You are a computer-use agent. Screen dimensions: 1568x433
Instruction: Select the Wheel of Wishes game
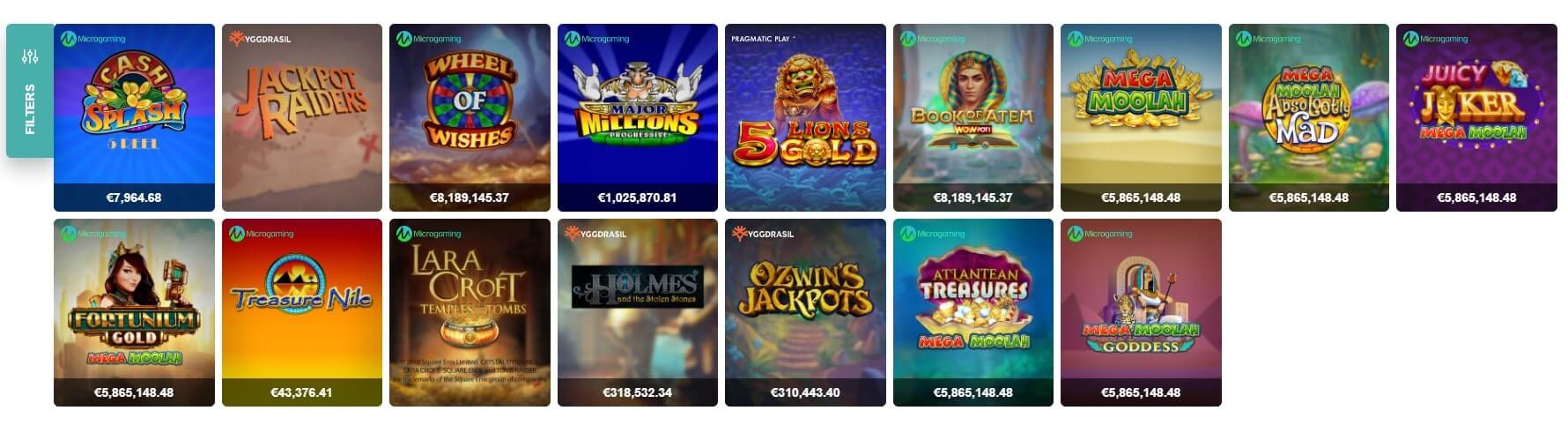click(470, 117)
